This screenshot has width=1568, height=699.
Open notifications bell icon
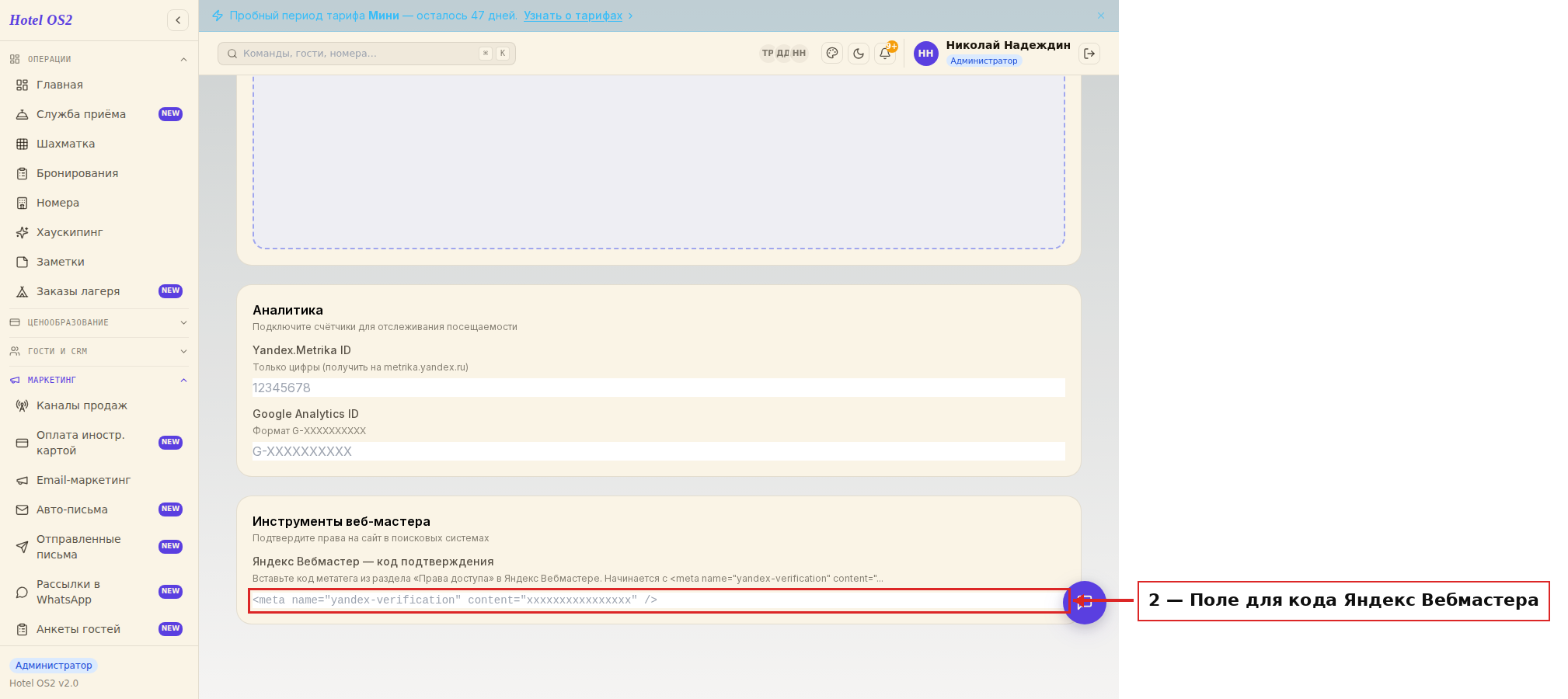pos(885,54)
